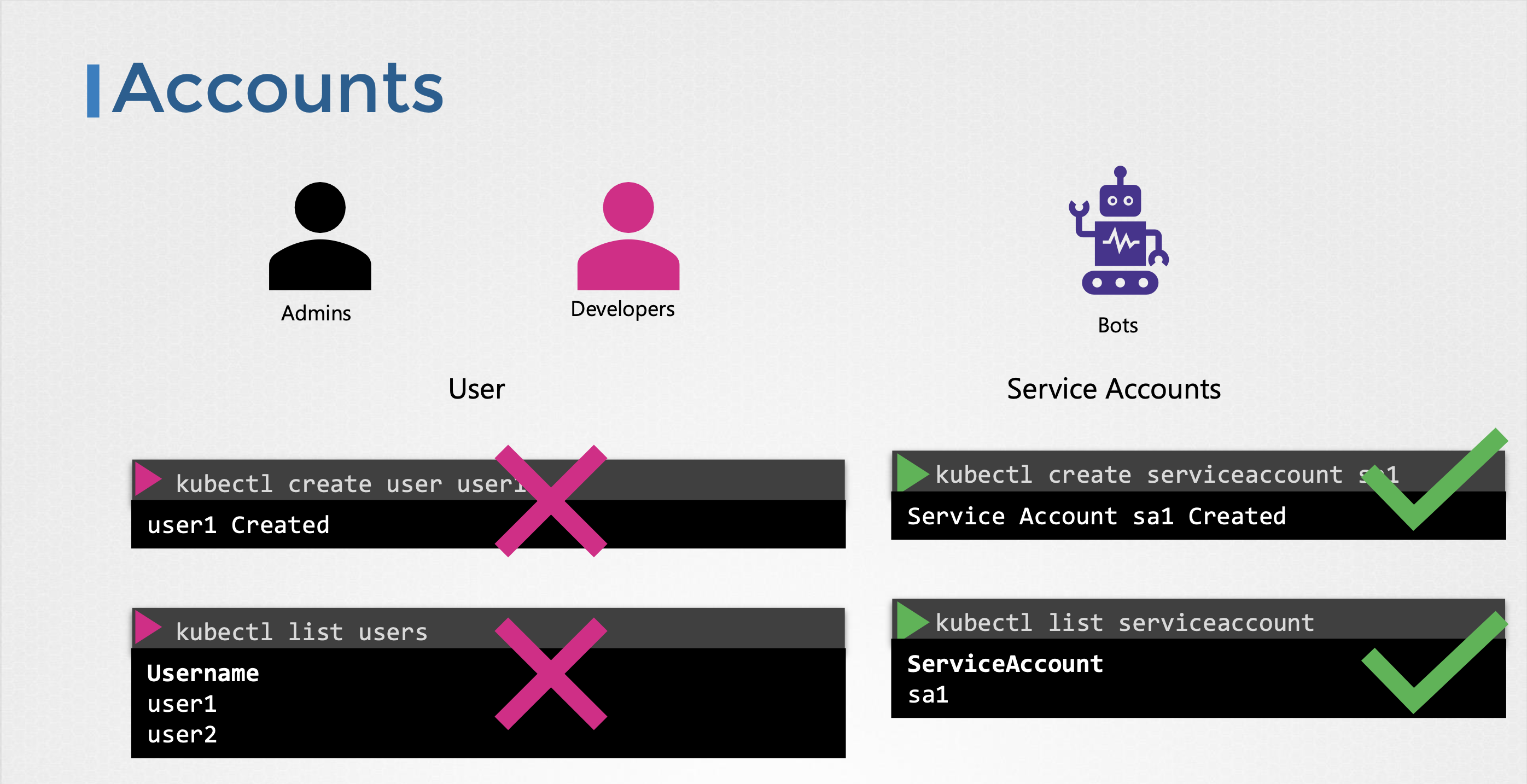Click green arrow before kubectl list serviceaccount

point(911,621)
